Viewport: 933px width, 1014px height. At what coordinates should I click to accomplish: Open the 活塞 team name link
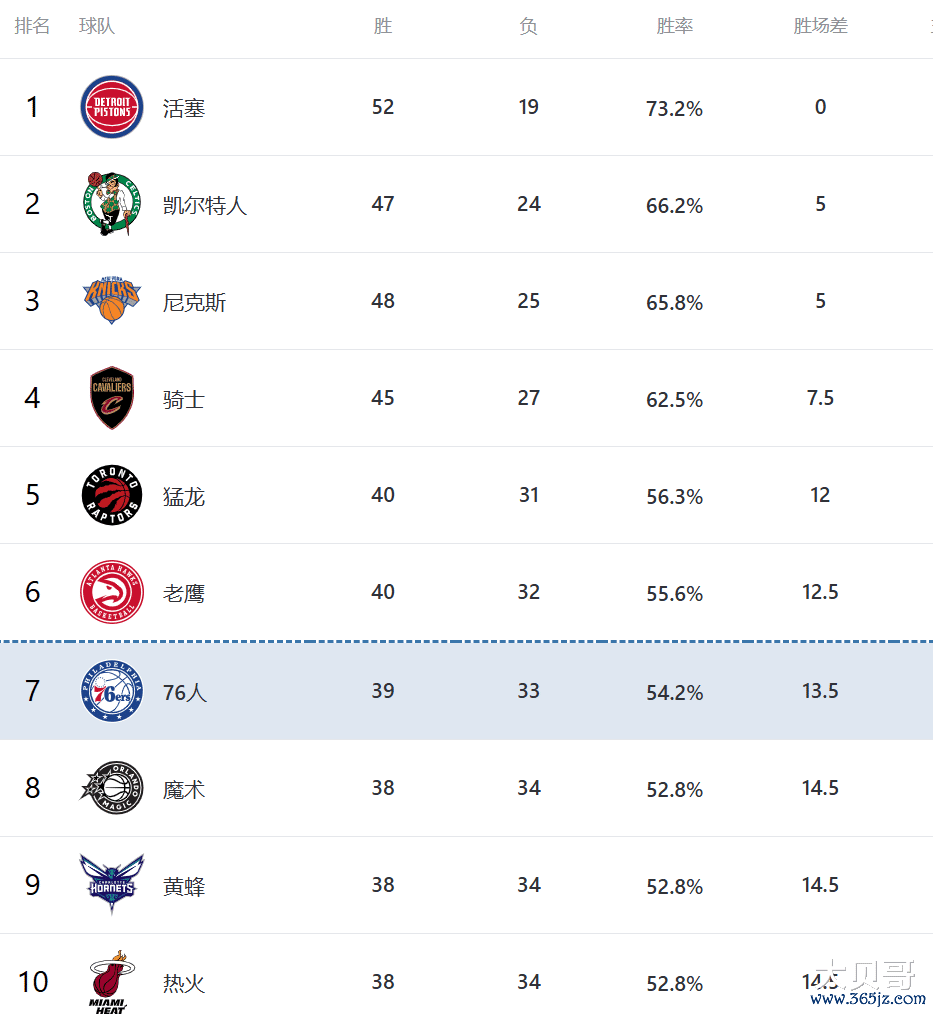click(x=184, y=108)
